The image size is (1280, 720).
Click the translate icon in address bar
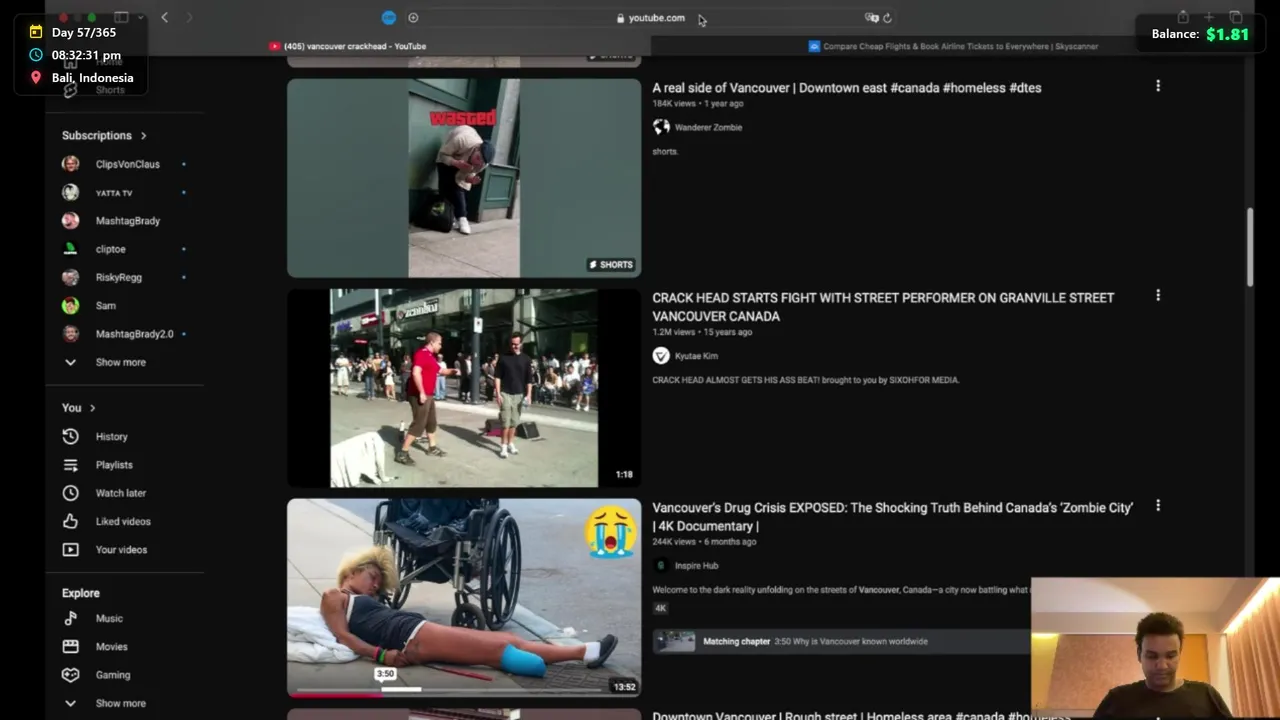(x=871, y=18)
